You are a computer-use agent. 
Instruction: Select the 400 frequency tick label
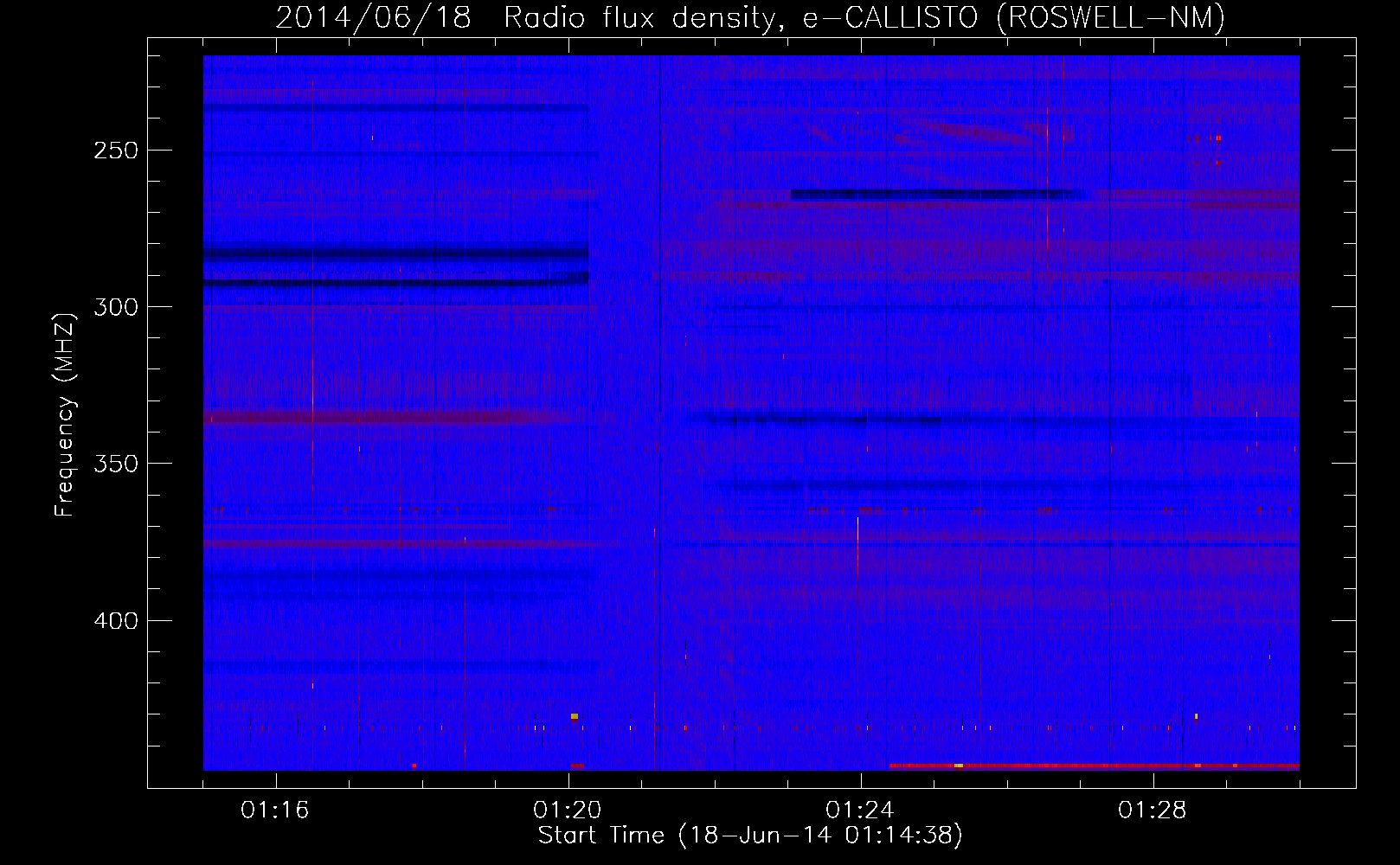116,621
